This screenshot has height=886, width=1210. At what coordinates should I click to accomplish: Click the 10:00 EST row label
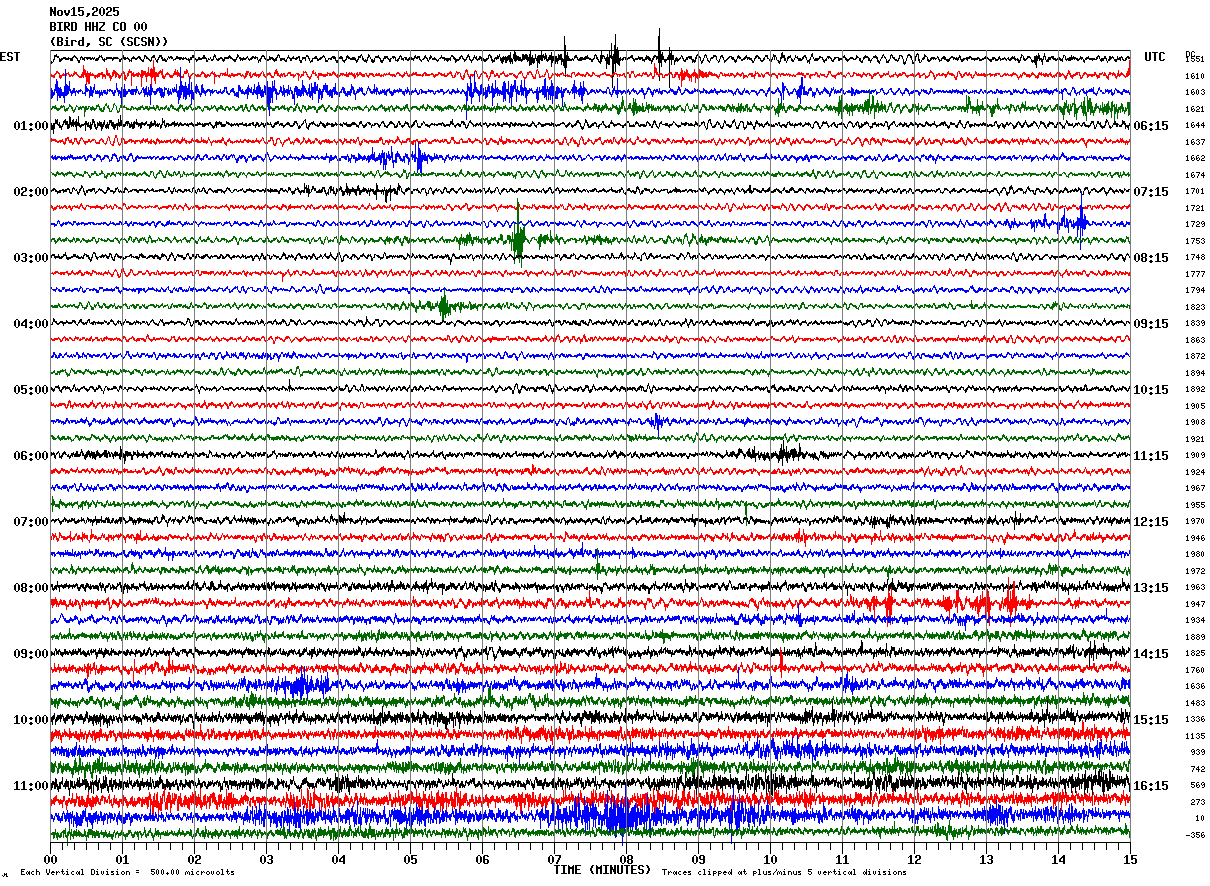click(31, 720)
